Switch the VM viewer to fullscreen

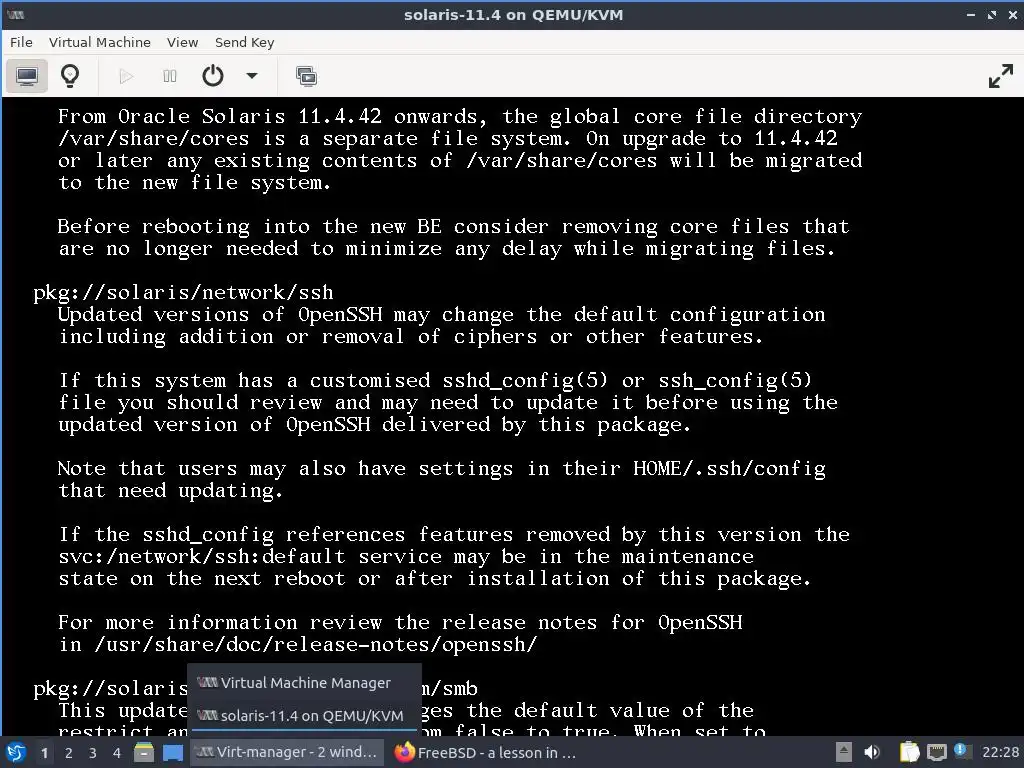(x=1000, y=76)
